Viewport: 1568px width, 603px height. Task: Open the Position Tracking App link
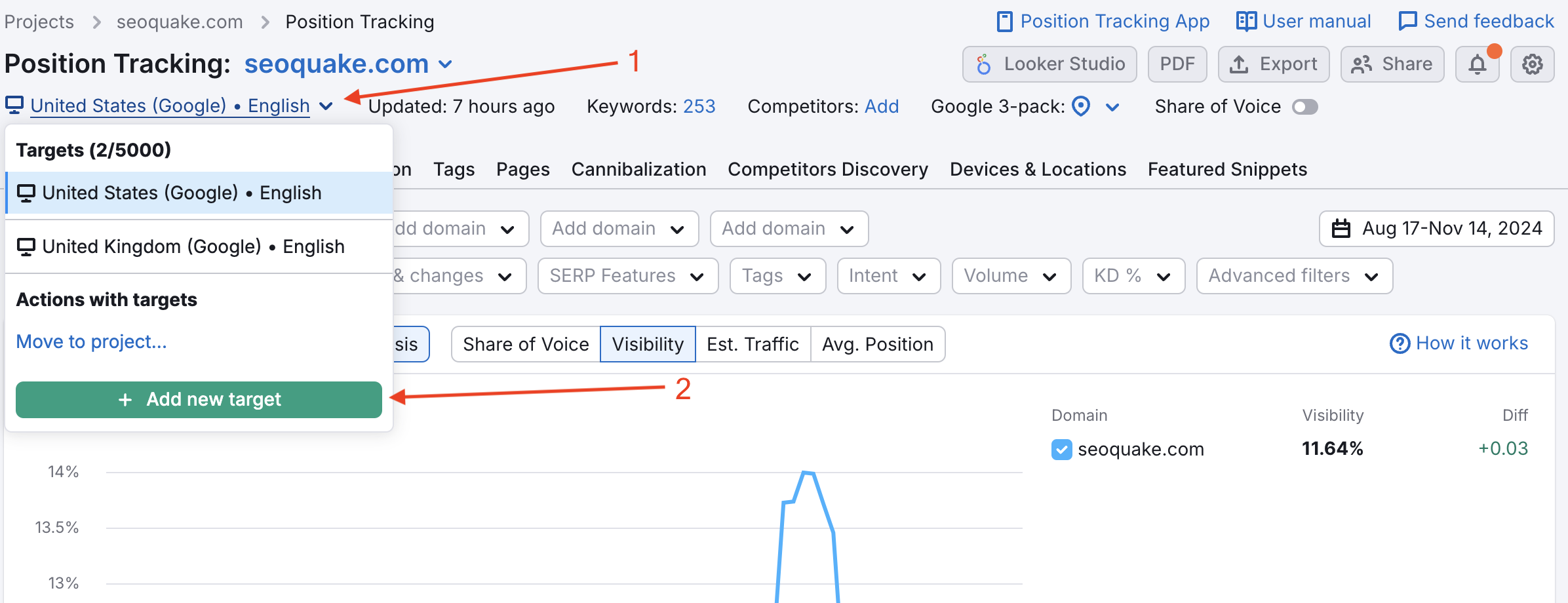[x=1103, y=22]
